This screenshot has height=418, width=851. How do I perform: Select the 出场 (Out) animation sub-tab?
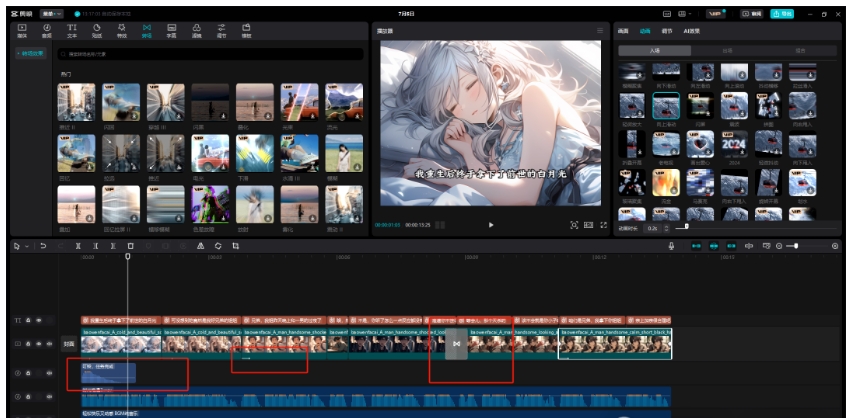[x=727, y=50]
